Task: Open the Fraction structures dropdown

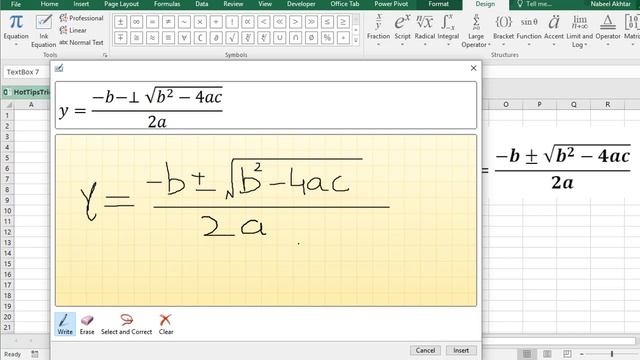Action: (378, 30)
